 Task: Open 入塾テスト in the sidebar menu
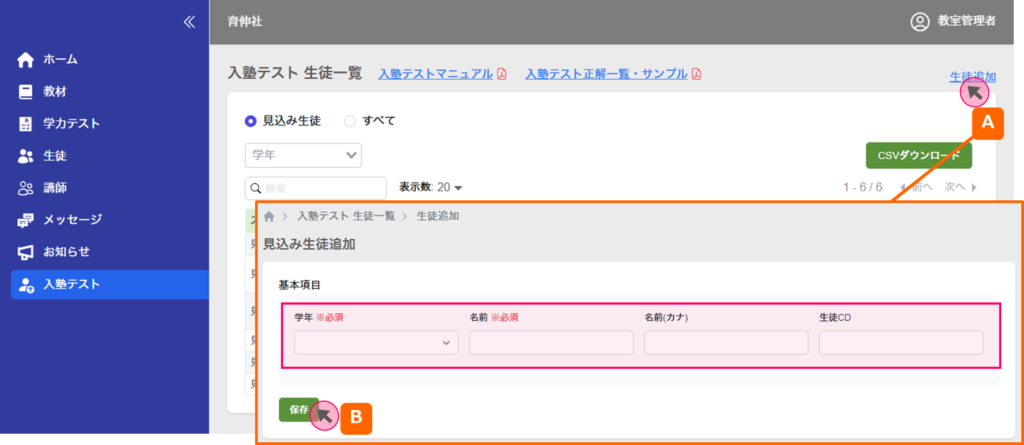pos(72,285)
